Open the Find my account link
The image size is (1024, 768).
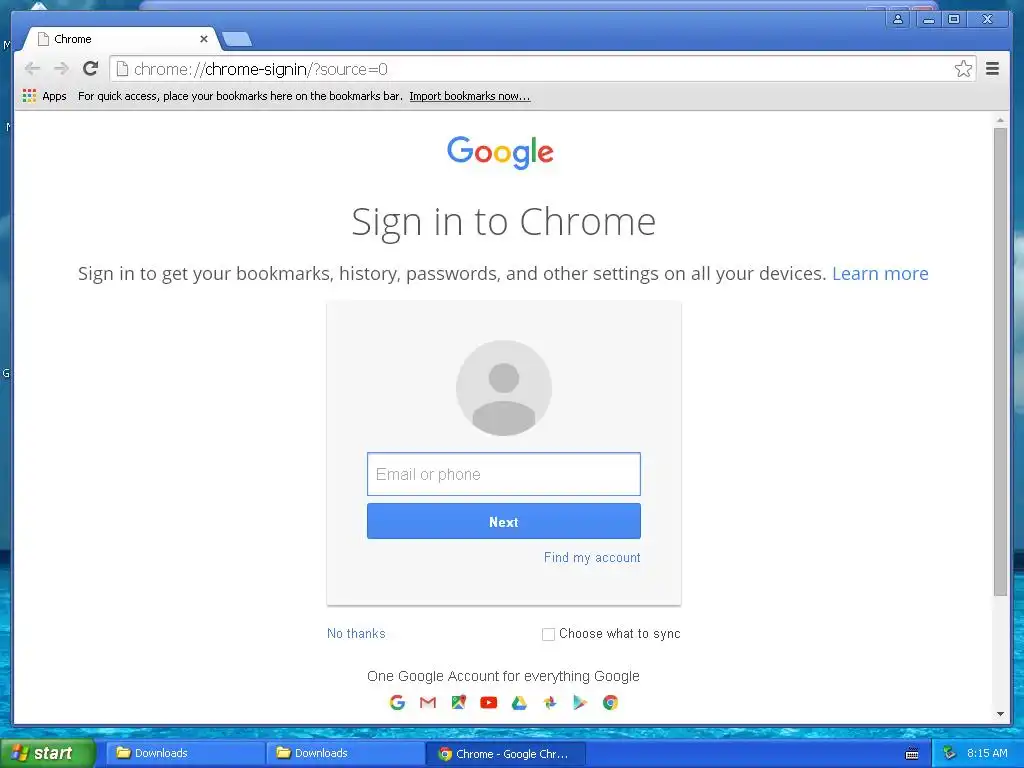click(x=592, y=557)
